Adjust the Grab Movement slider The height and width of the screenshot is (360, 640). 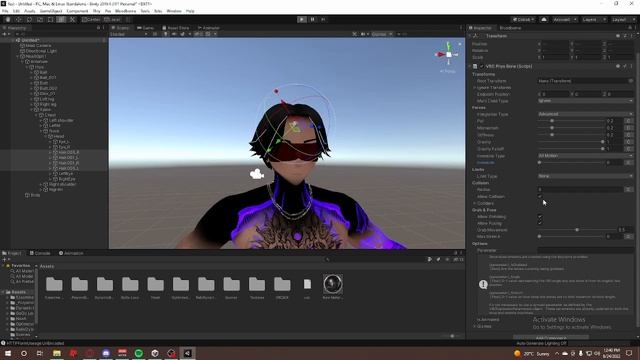577,230
